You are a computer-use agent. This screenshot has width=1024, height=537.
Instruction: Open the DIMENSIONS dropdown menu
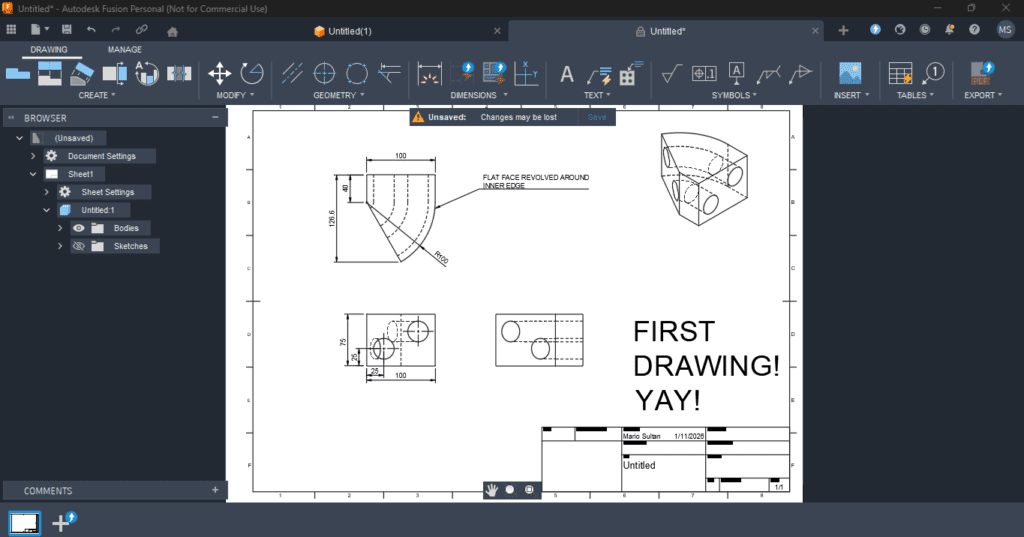coord(478,96)
